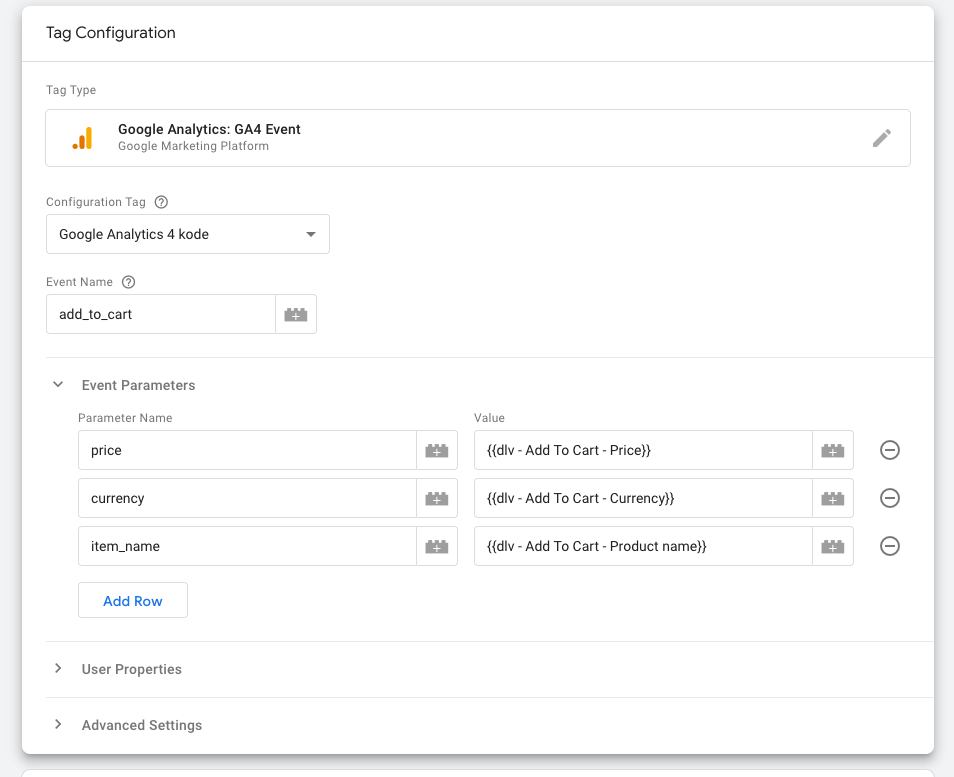Insert variable for Price value field
This screenshot has width=954, height=777.
832,450
